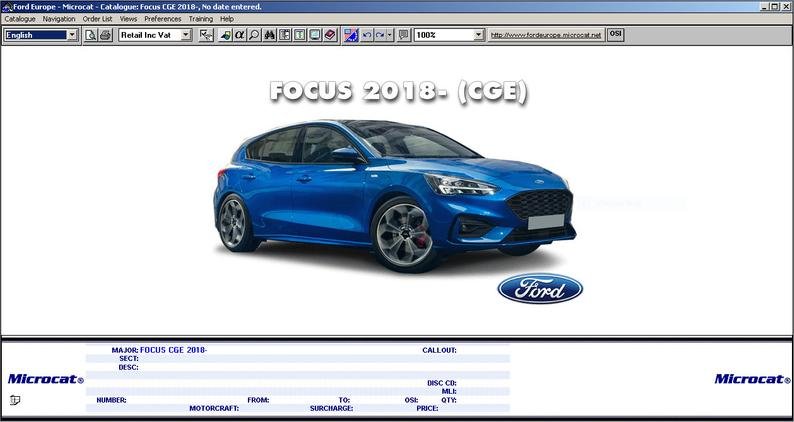The image size is (794, 422).
Task: Click the small icon below left Microcat logo
Action: (x=15, y=400)
